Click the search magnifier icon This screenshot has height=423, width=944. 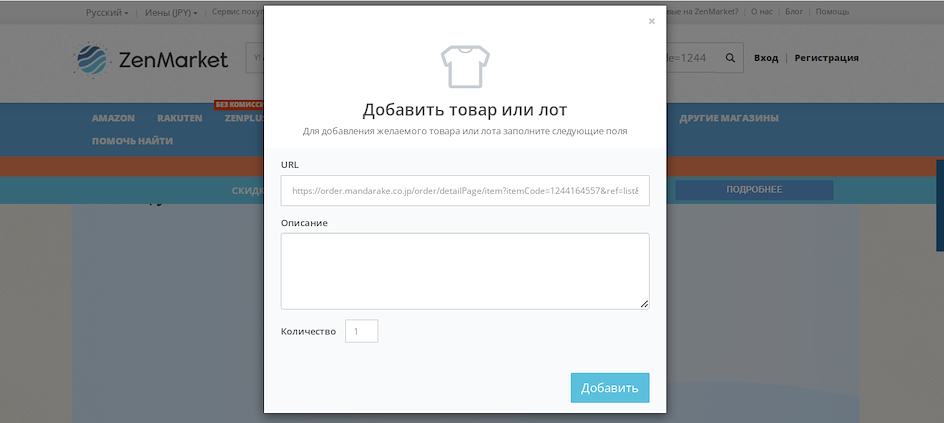pos(730,58)
